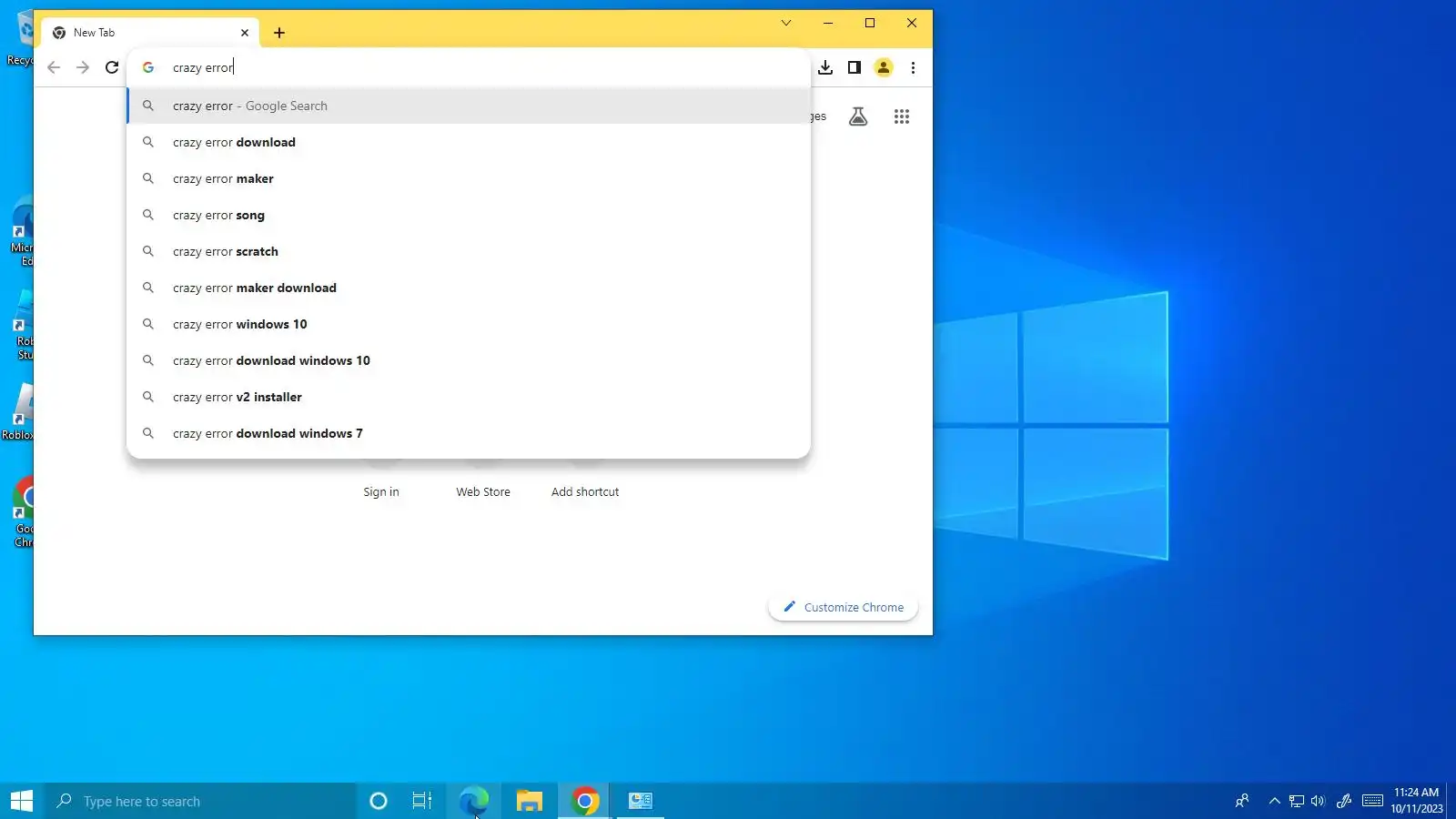
Task: Open the pen input tray icon
Action: coord(1344,801)
